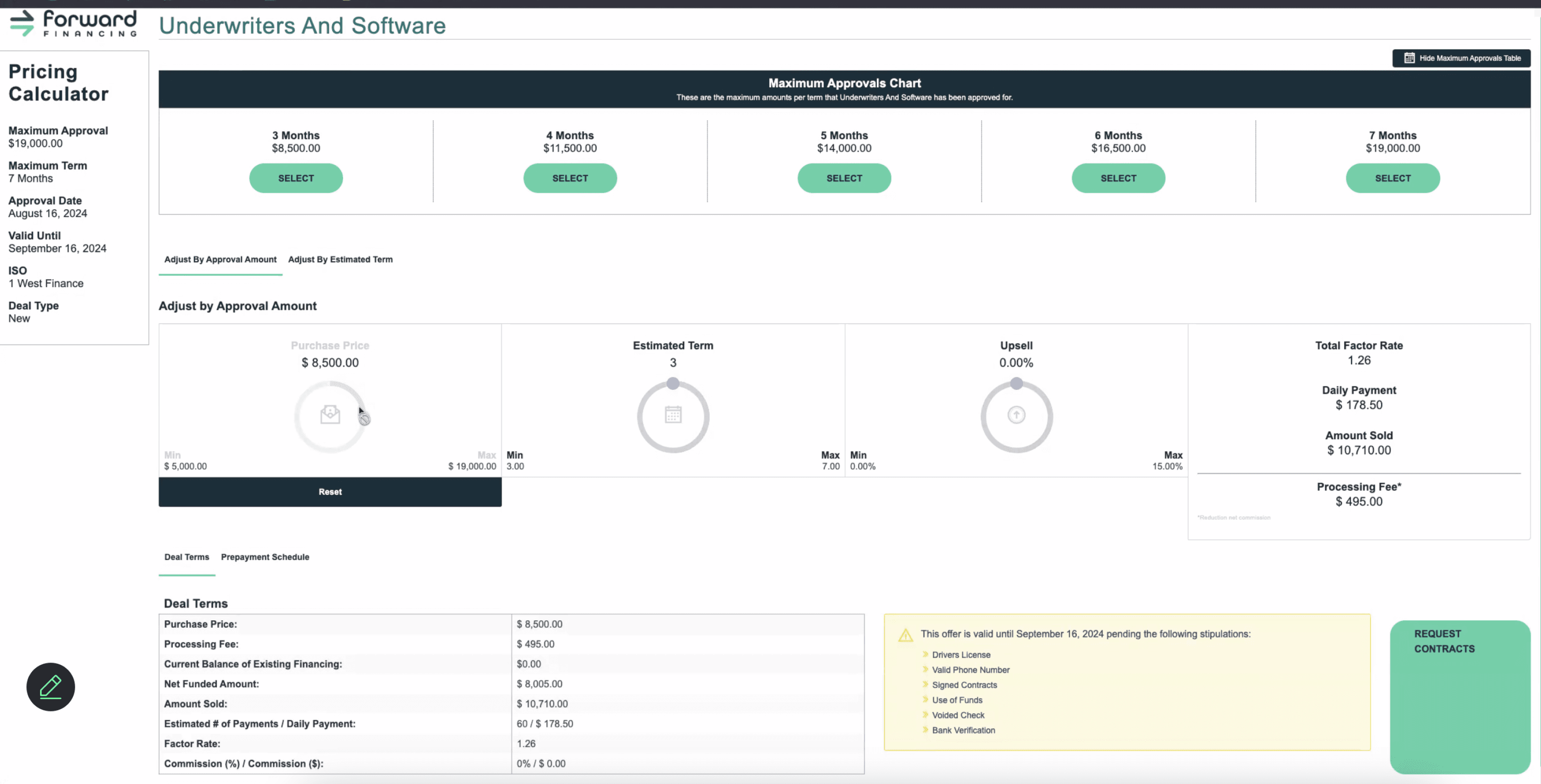
Task: Click the Voided Check stipulation
Action: (958, 715)
